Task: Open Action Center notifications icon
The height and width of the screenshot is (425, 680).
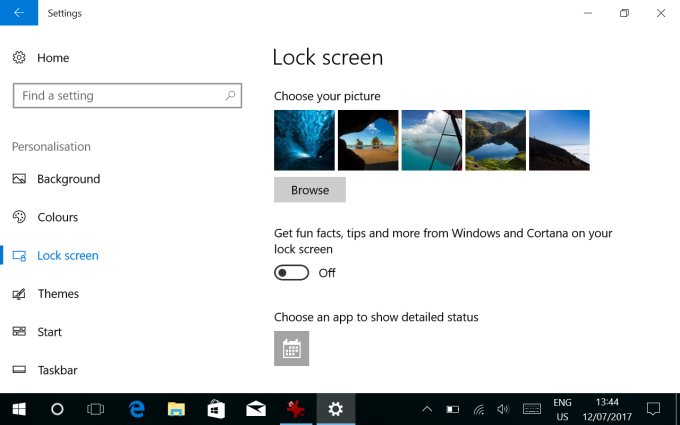Action: tap(653, 409)
